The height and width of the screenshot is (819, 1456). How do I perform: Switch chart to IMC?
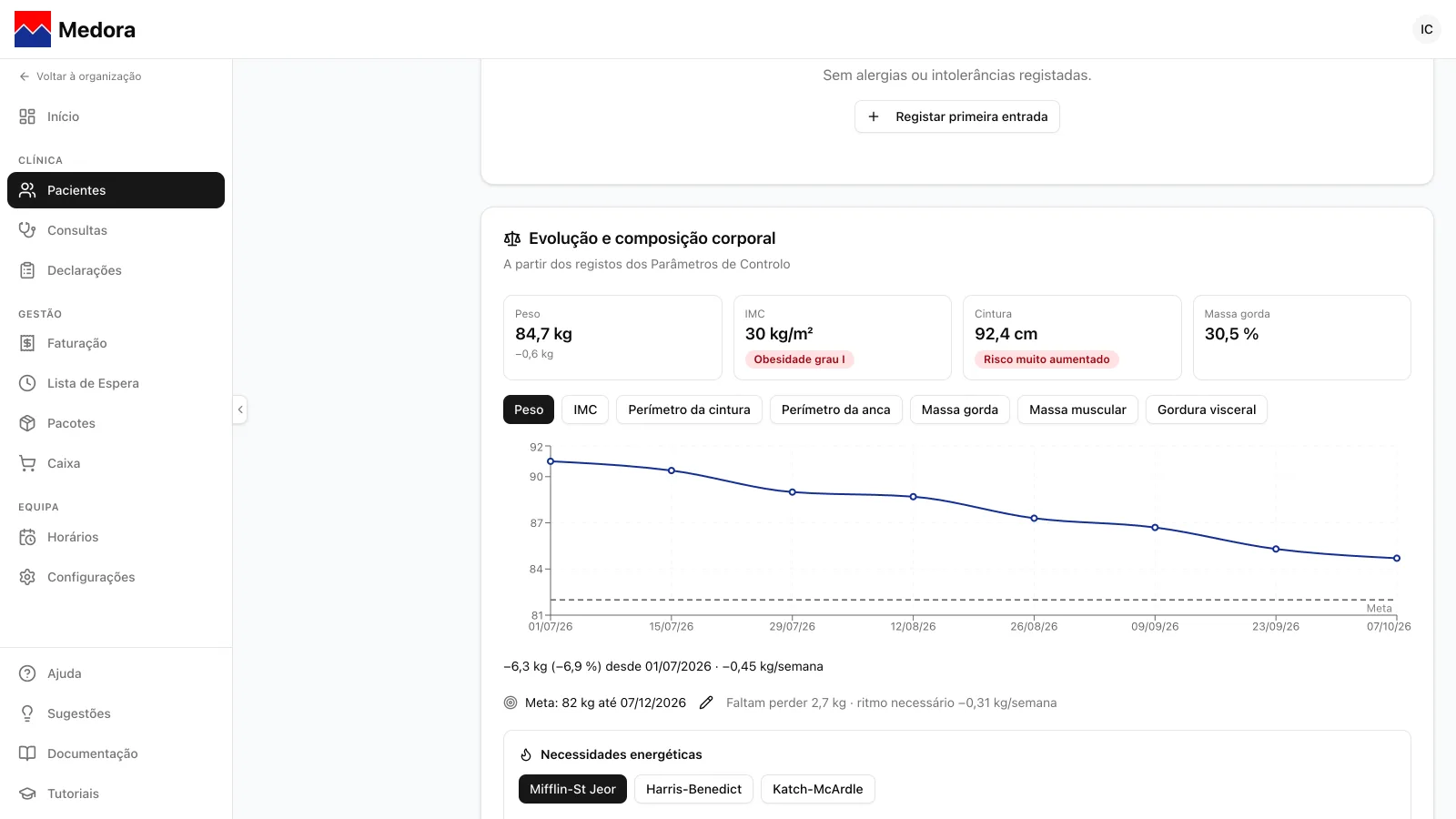coord(585,409)
